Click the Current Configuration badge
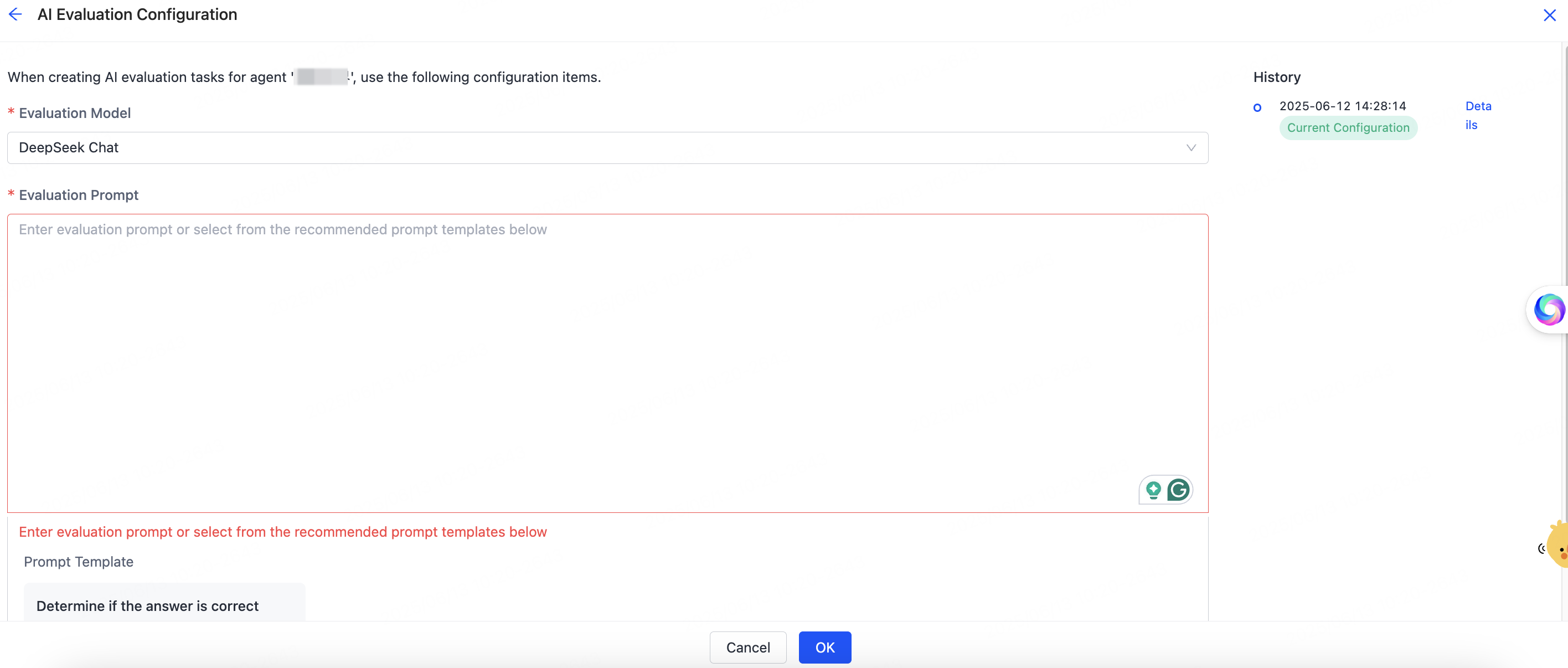The width and height of the screenshot is (1568, 668). pos(1348,128)
